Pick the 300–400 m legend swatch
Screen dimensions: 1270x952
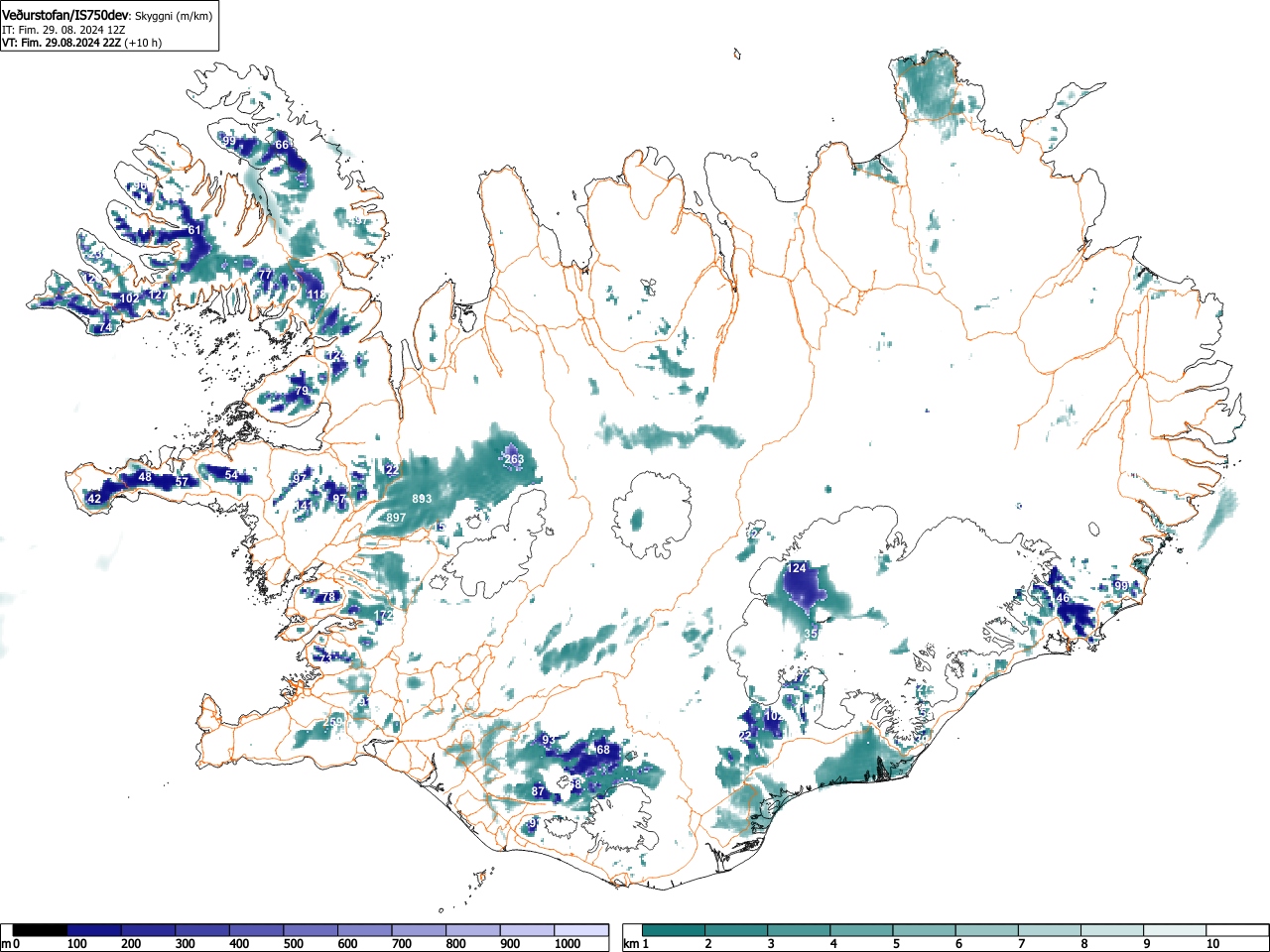tap(202, 930)
